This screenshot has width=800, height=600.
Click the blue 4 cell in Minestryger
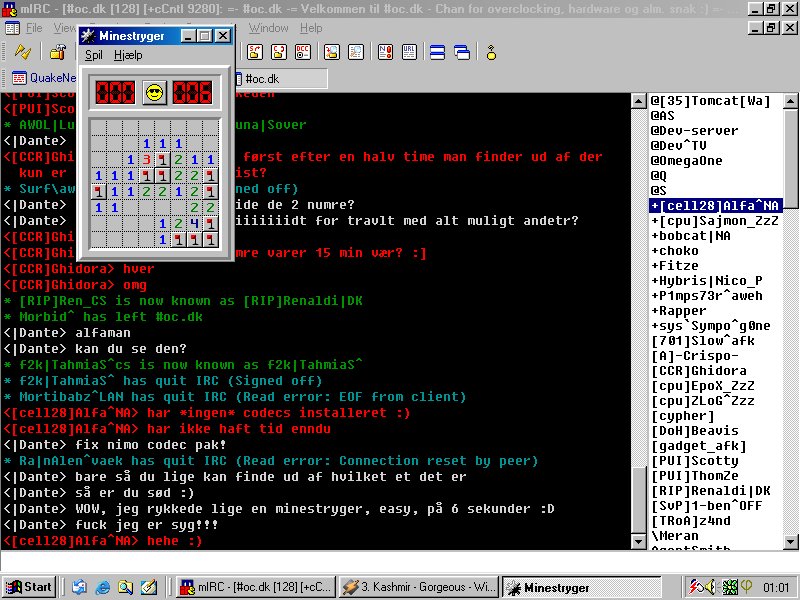(x=194, y=223)
